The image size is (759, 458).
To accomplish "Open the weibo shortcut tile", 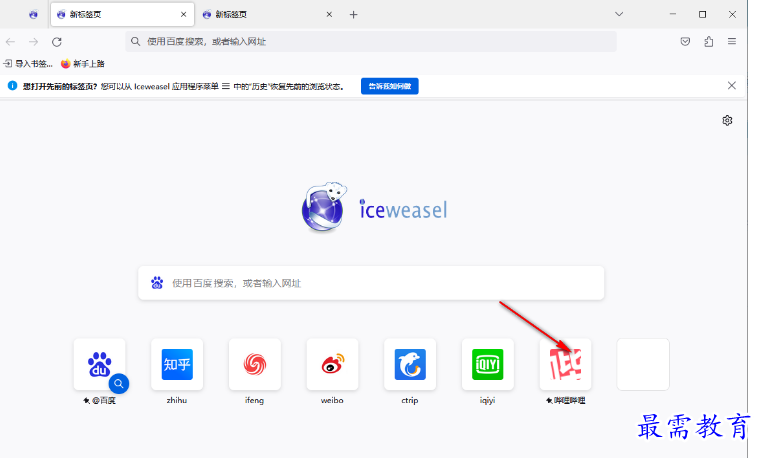I will click(x=333, y=365).
